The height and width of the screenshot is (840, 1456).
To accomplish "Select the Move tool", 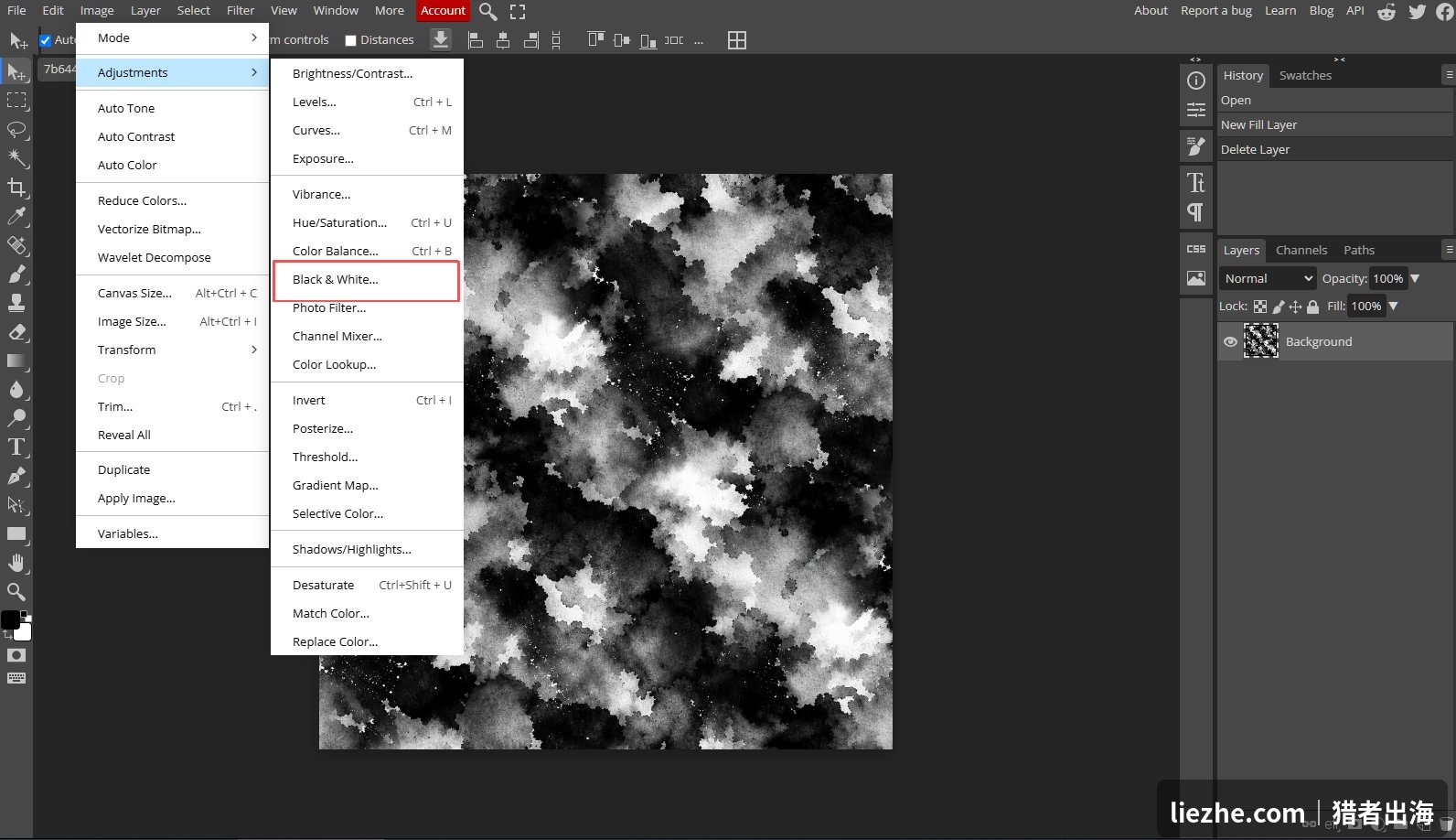I will (x=16, y=71).
